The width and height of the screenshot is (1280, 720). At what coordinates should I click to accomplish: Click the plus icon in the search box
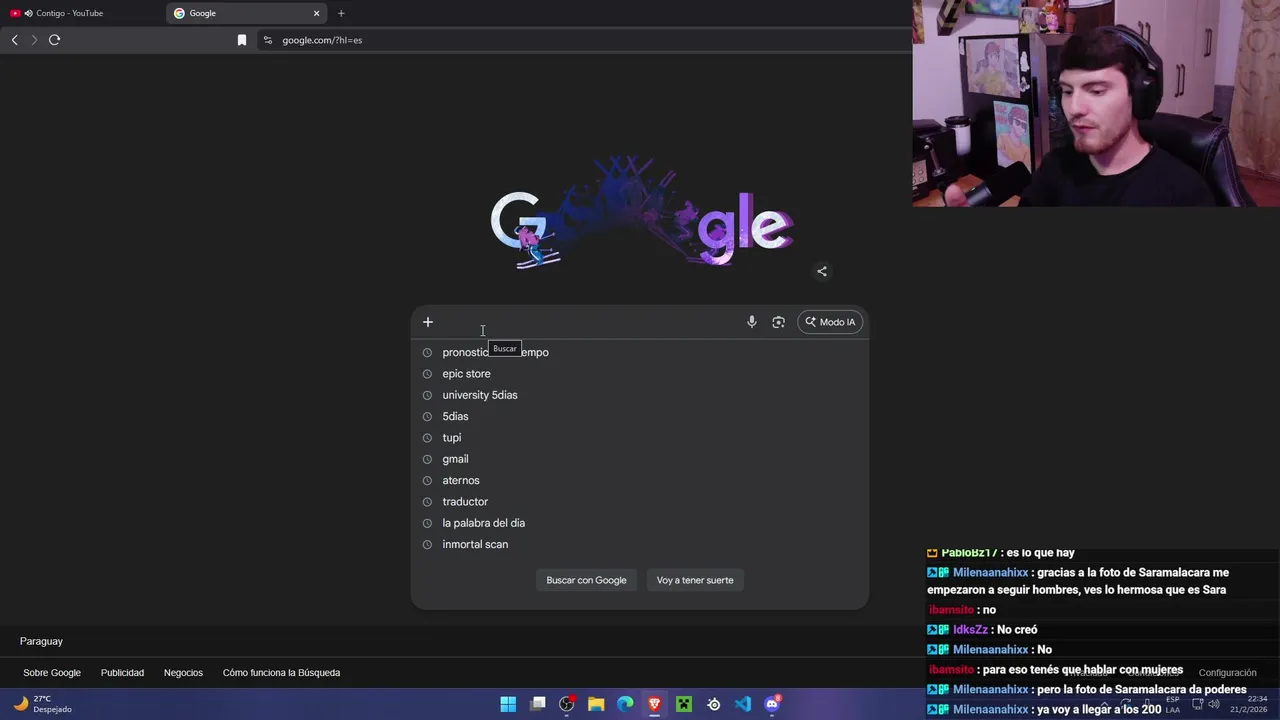(428, 322)
